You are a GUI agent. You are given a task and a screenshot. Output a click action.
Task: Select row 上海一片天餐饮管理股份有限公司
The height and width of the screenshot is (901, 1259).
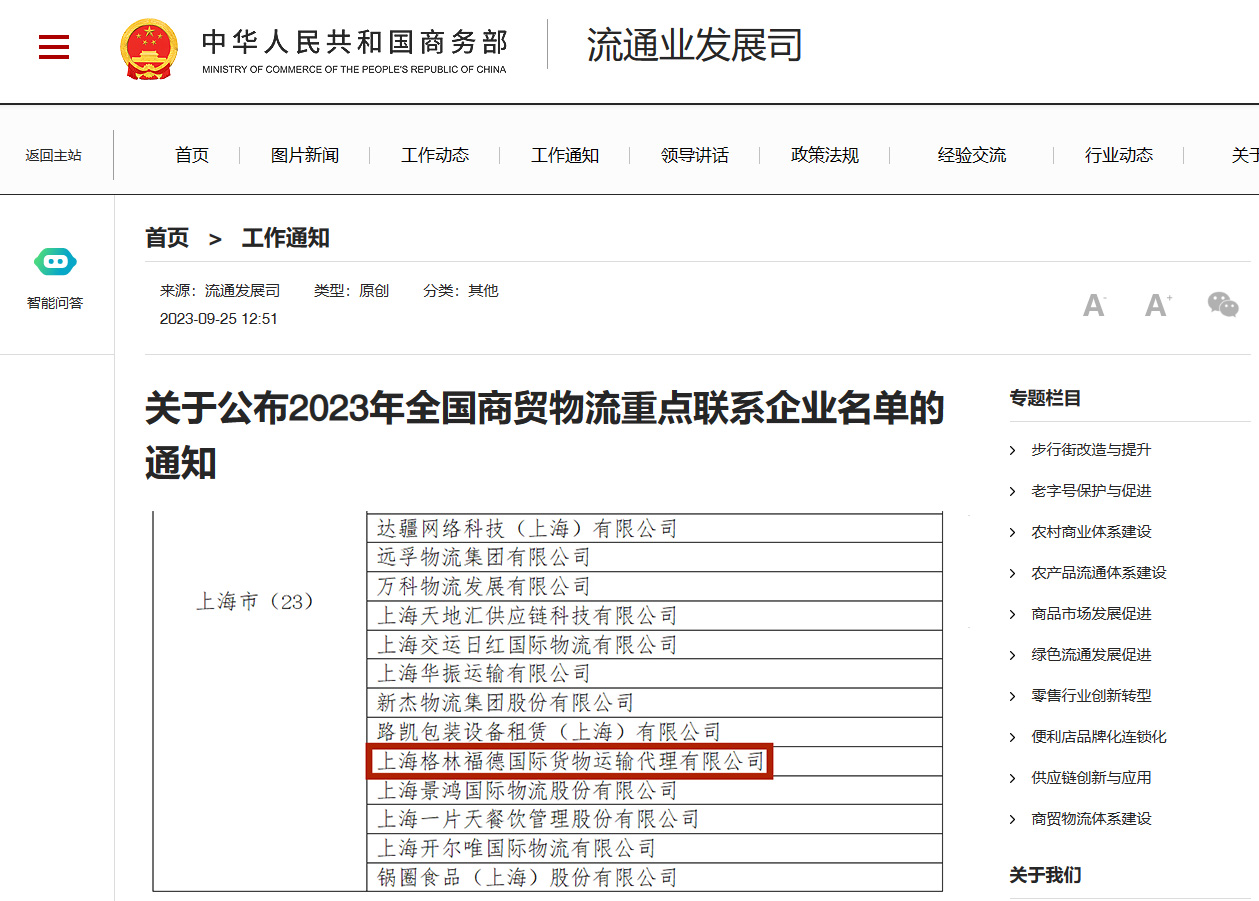click(654, 819)
